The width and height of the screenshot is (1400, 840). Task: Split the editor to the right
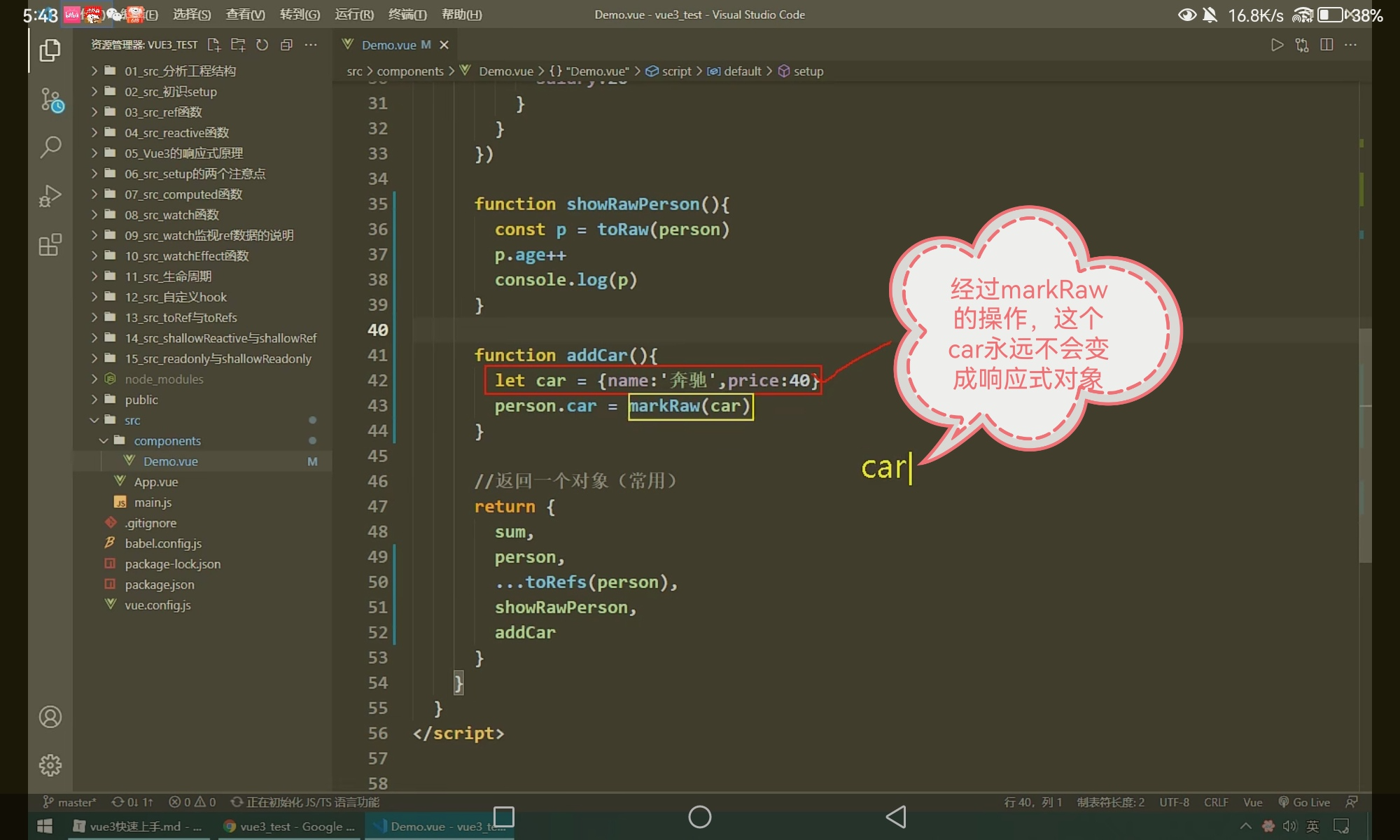click(1326, 45)
